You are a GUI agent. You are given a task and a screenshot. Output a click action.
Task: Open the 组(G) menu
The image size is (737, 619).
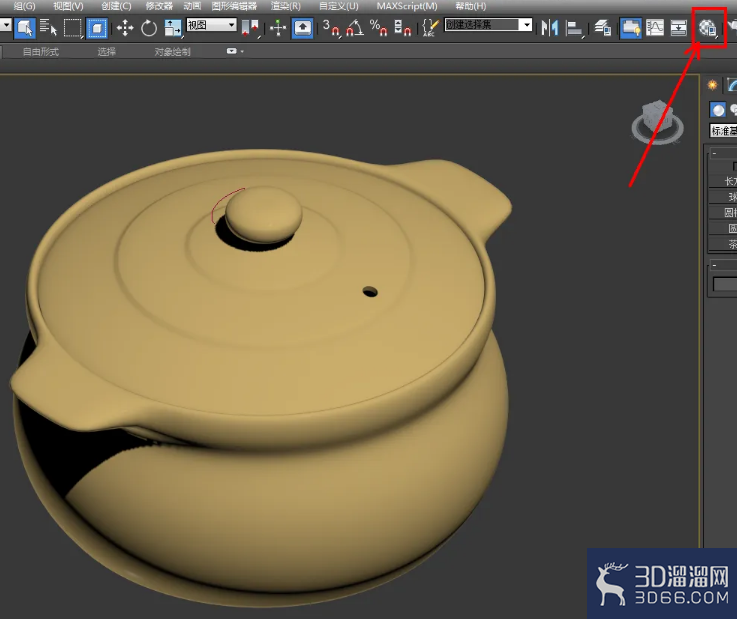[24, 6]
